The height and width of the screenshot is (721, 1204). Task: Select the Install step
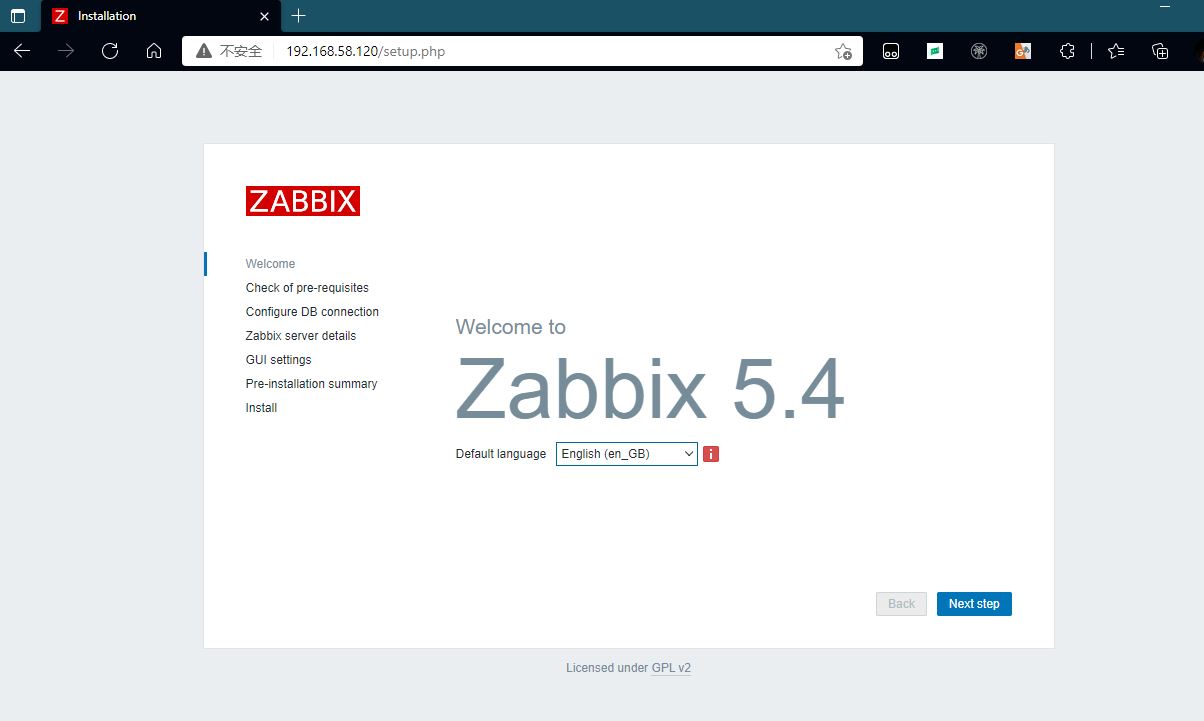pos(261,408)
